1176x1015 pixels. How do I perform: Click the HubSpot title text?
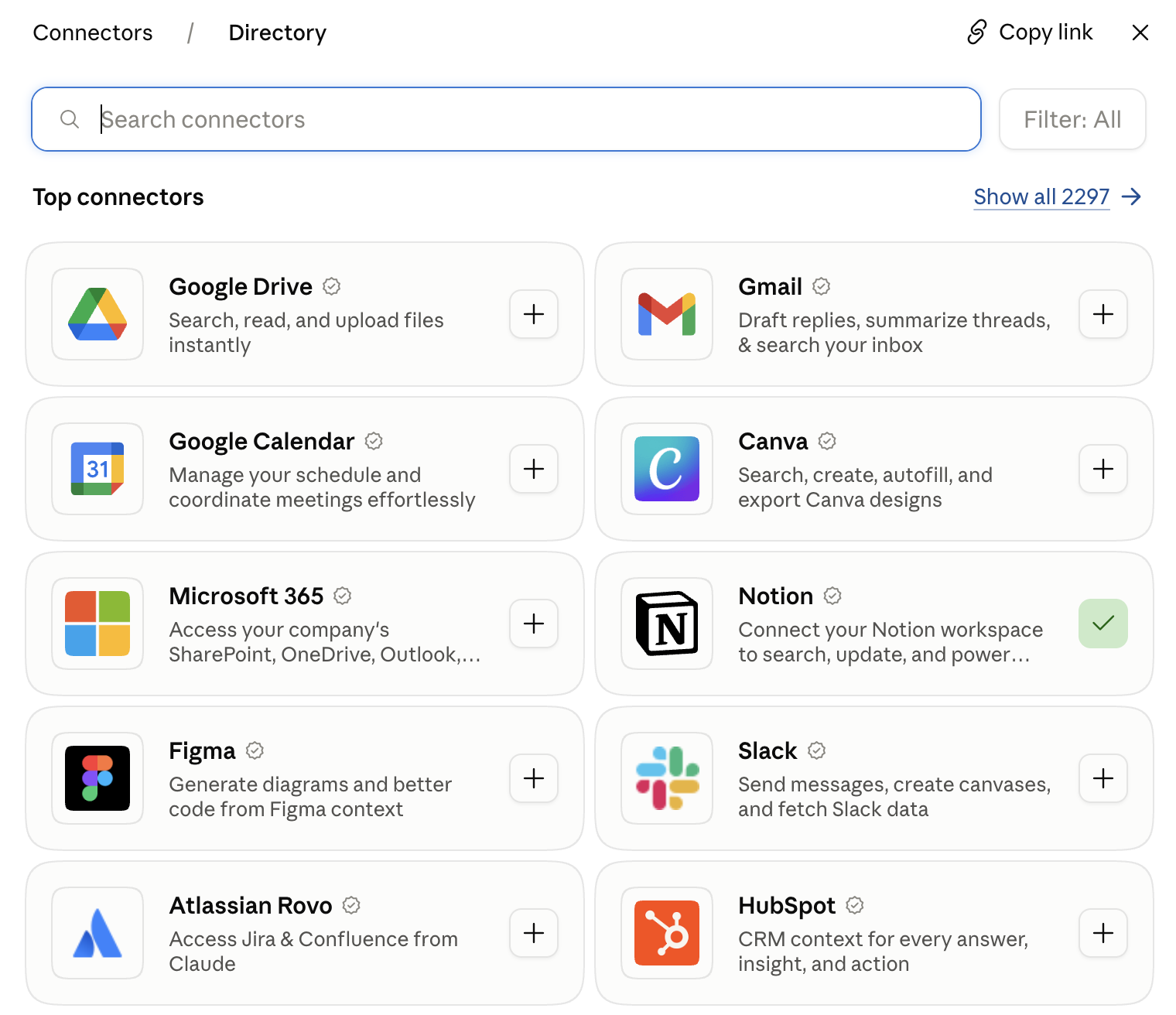787,906
